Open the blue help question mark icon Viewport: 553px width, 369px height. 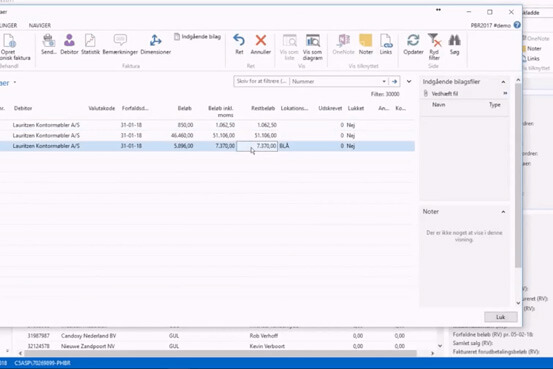point(517,25)
